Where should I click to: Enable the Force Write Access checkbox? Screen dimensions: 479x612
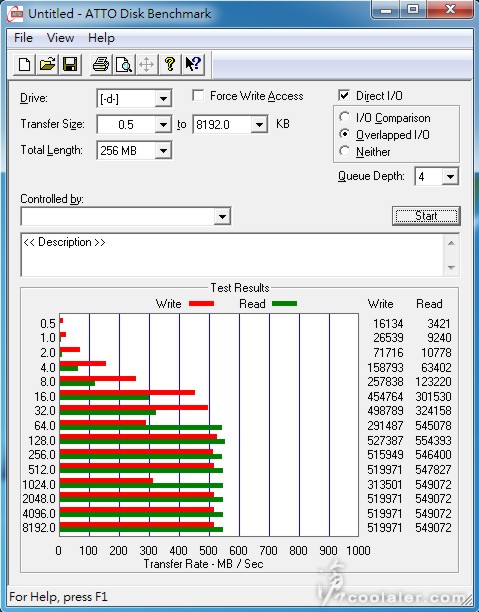pyautogui.click(x=198, y=96)
